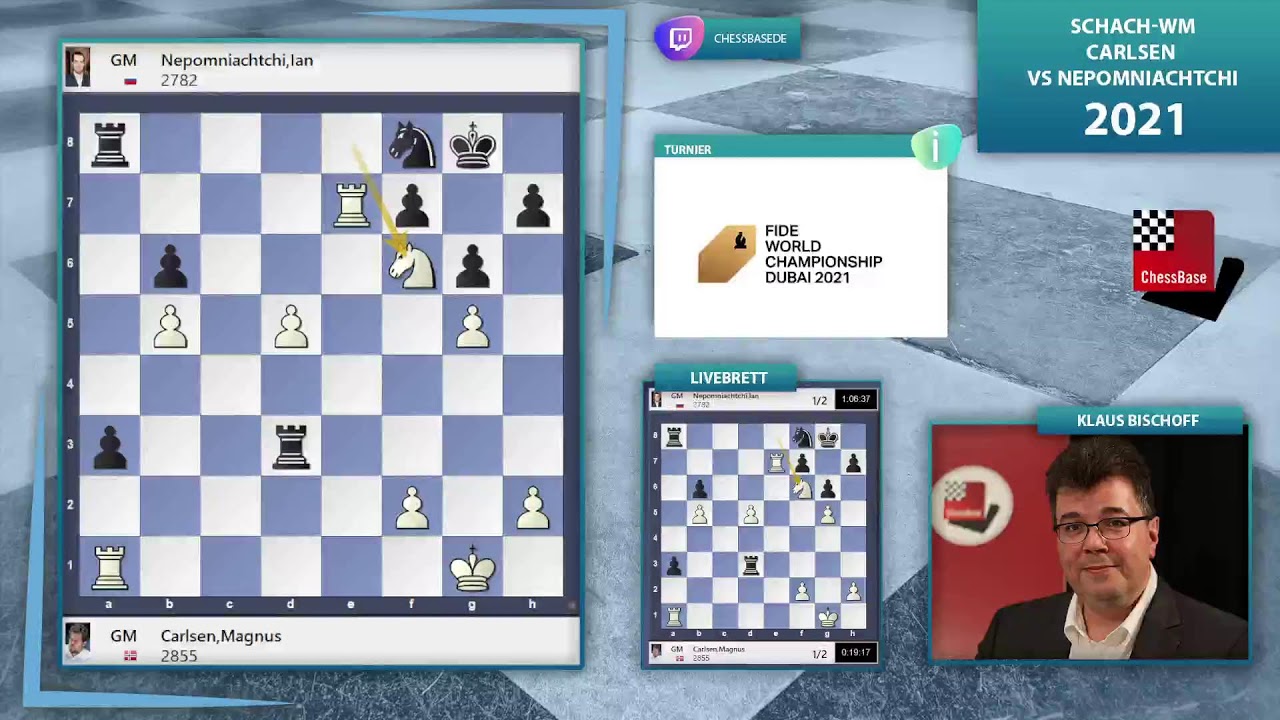Click the black rook on d3 in Livebrett
The image size is (1280, 720).
pyautogui.click(x=750, y=565)
